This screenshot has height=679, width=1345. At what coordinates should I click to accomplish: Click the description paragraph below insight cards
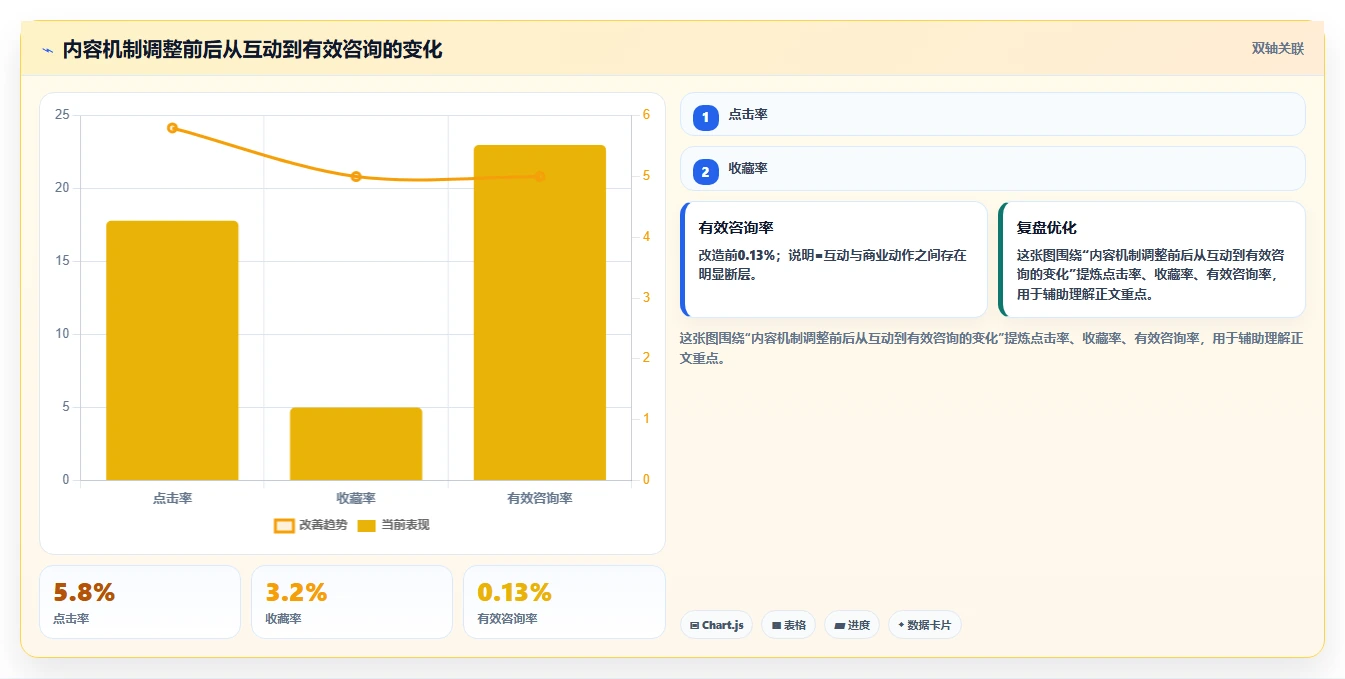[x=992, y=348]
